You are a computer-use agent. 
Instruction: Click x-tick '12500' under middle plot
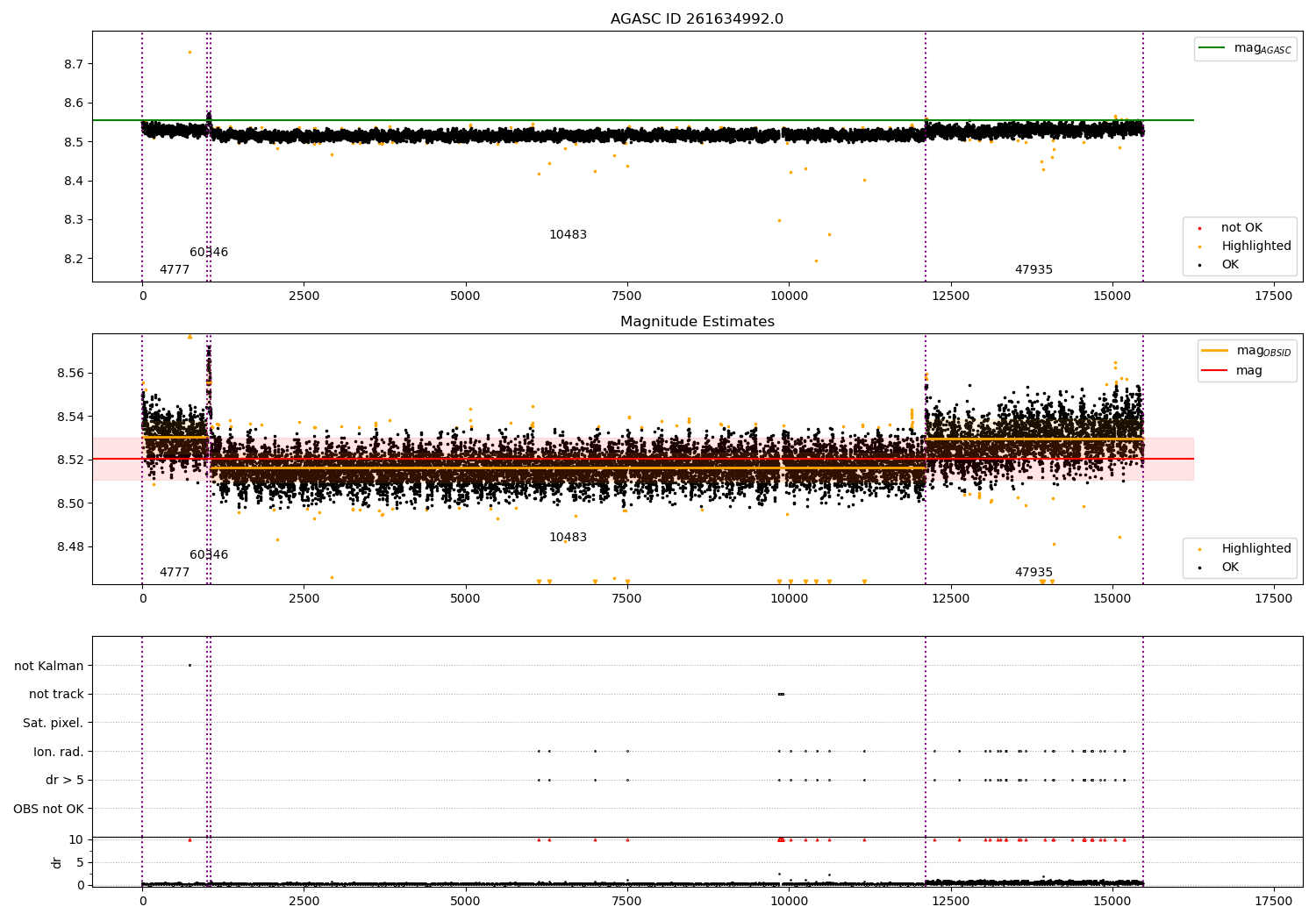(950, 599)
